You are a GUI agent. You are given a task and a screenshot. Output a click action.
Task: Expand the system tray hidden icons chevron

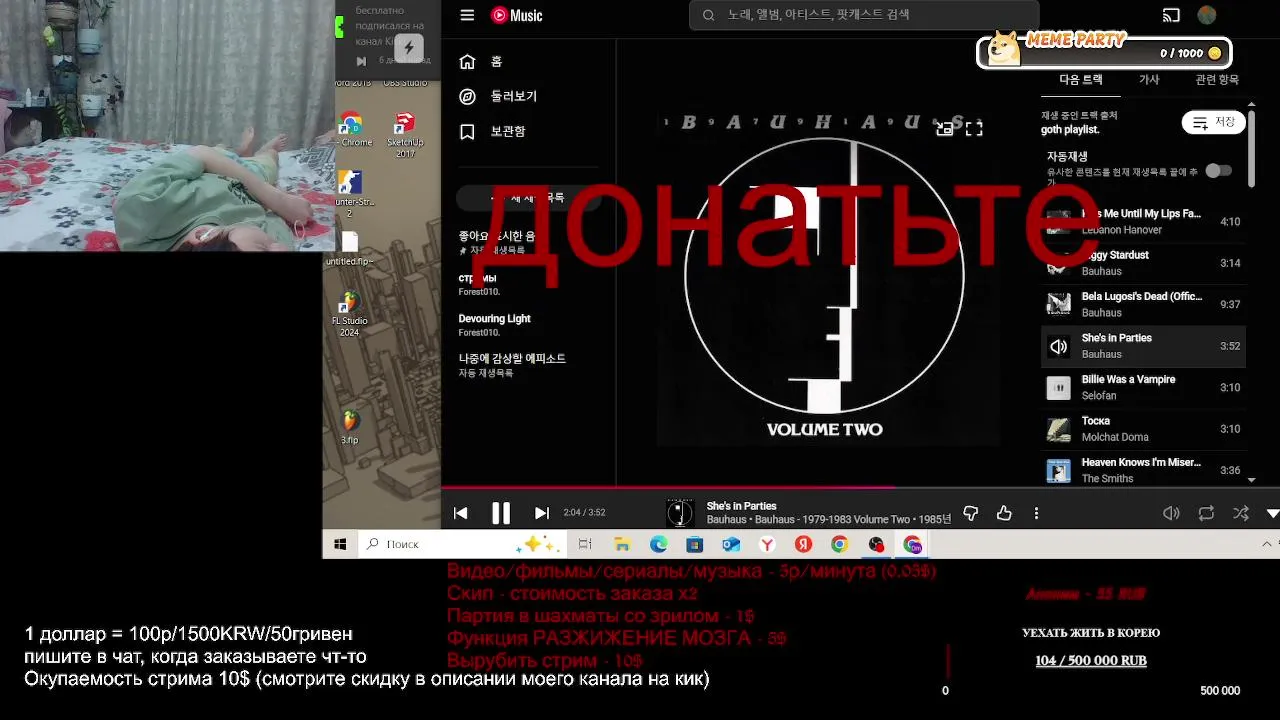(x=1268, y=544)
